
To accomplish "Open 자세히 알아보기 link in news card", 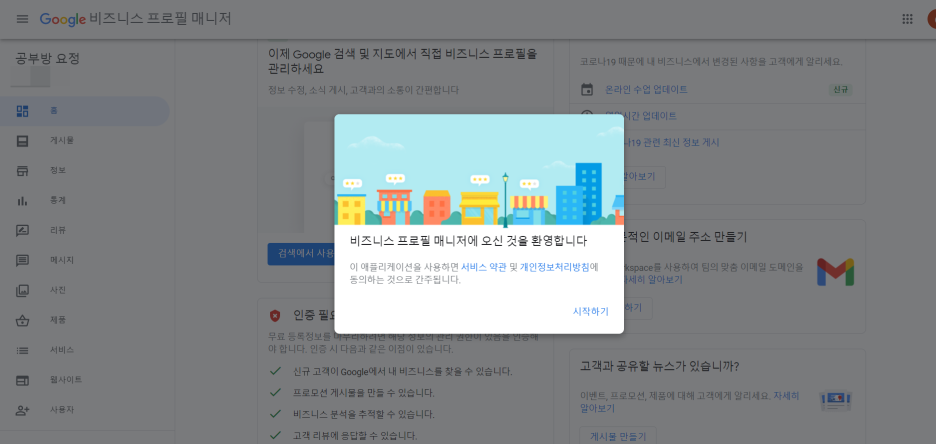I will click(x=689, y=402).
